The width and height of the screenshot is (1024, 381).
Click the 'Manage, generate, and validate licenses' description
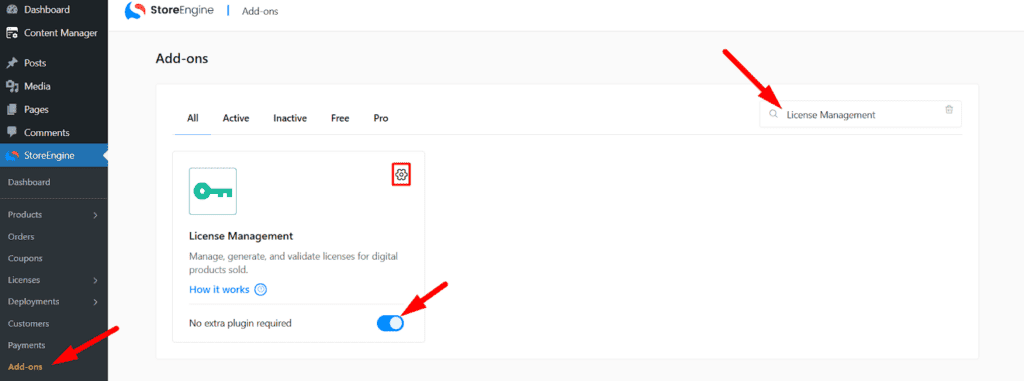coord(293,263)
